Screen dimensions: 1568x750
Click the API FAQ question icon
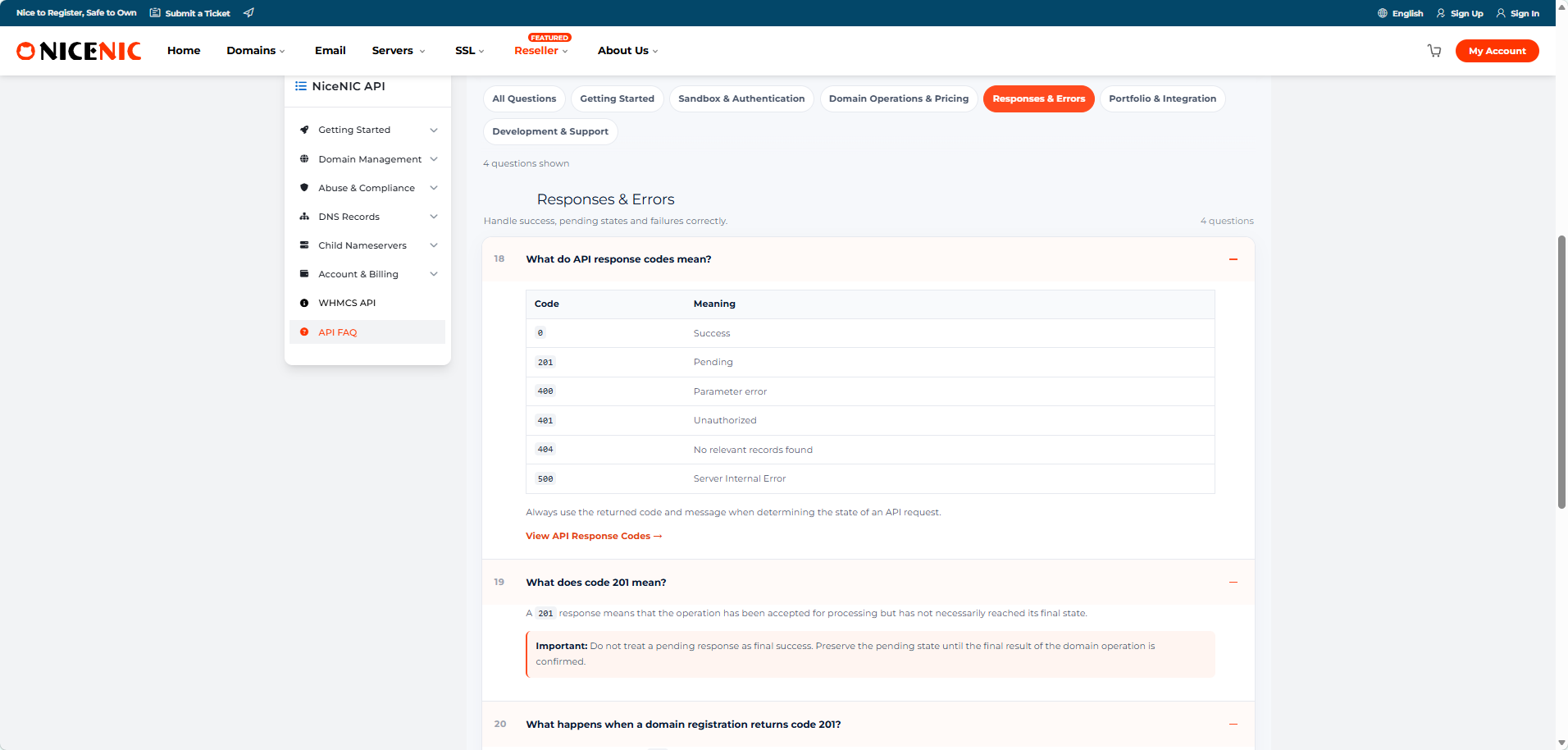304,332
